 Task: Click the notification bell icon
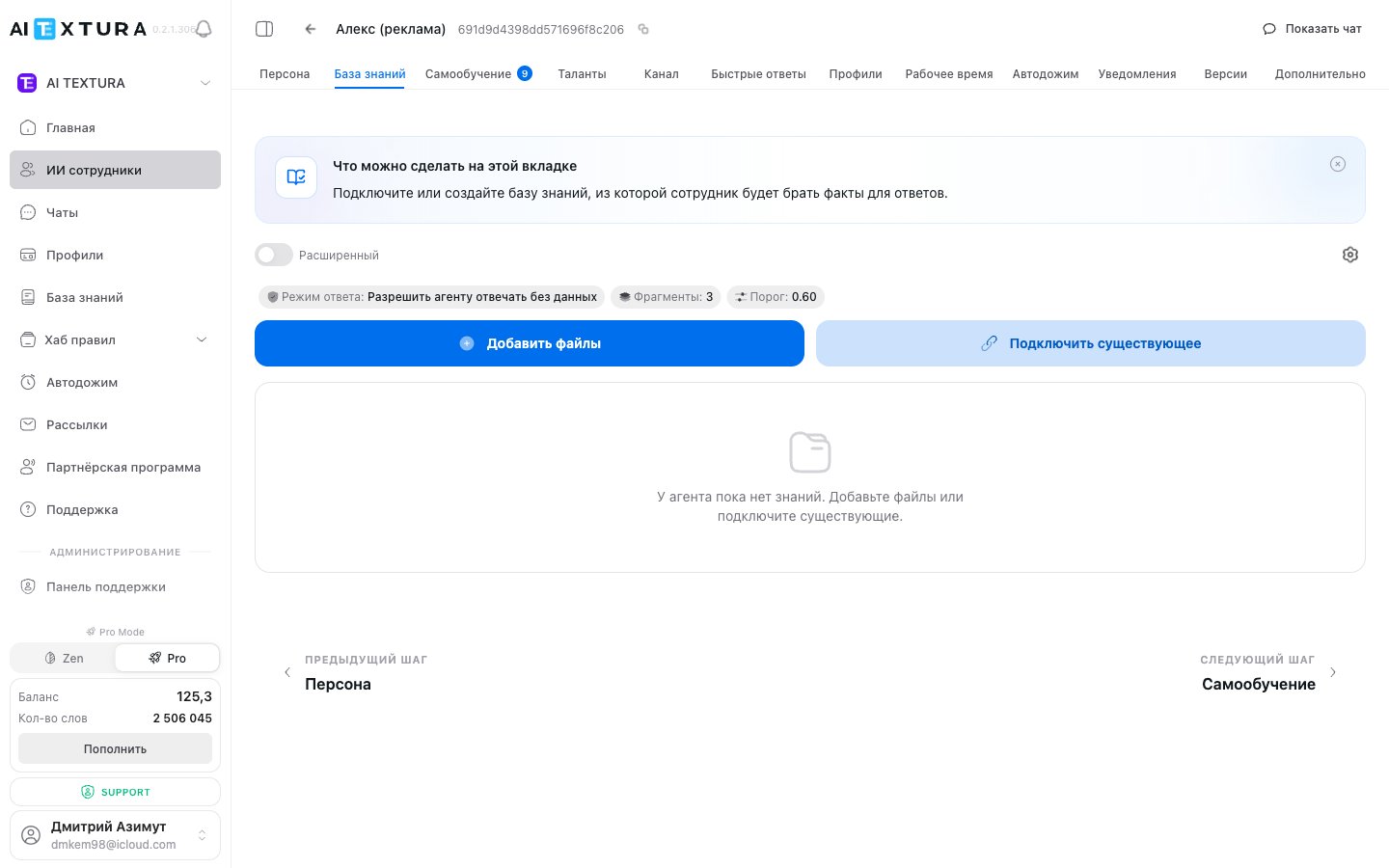tap(204, 29)
